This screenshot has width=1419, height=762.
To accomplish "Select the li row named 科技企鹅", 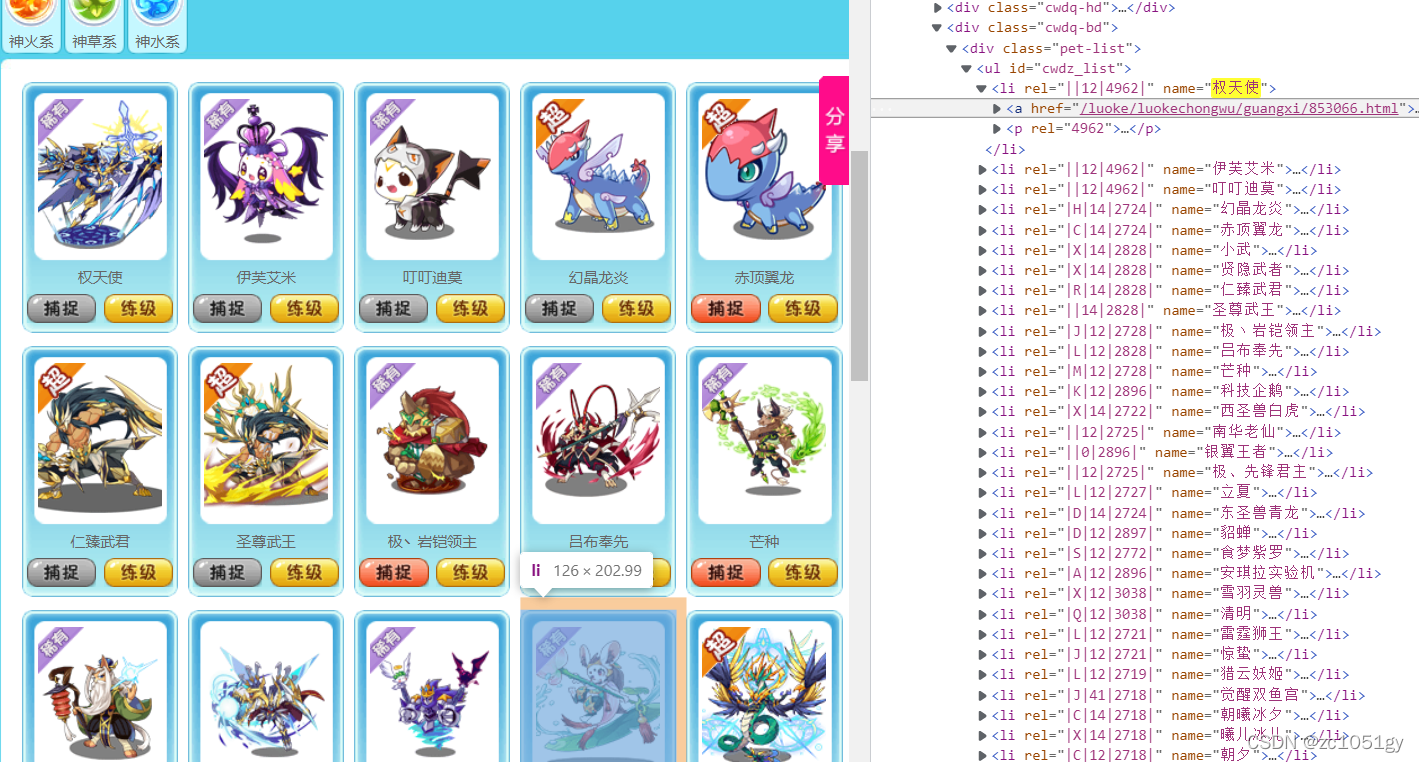I will click(x=1144, y=391).
